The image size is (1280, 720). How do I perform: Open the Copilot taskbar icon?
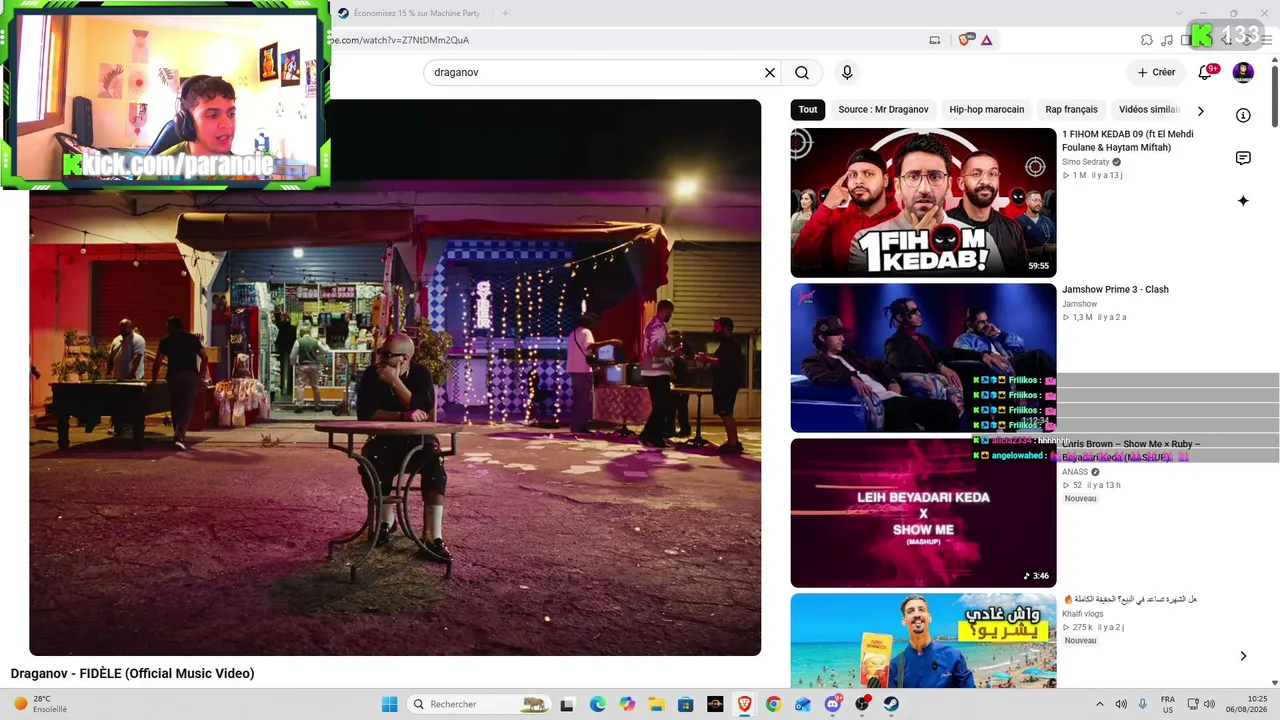click(627, 704)
